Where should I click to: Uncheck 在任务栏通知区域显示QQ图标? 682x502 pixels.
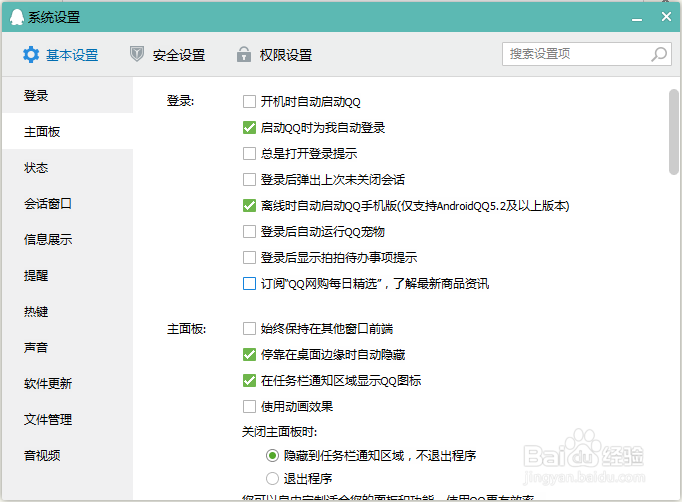coord(249,381)
